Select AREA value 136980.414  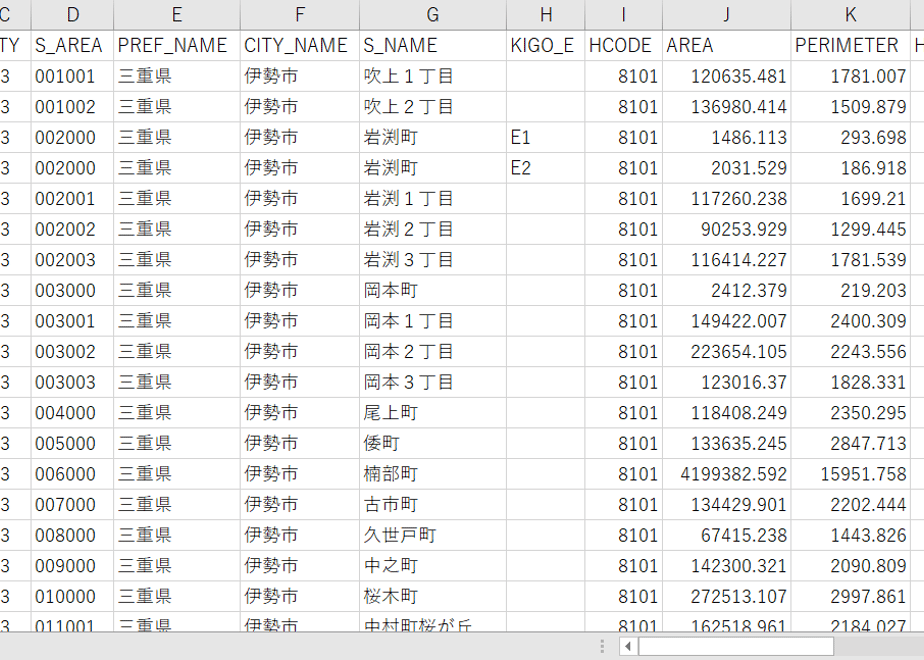pyautogui.click(x=727, y=107)
